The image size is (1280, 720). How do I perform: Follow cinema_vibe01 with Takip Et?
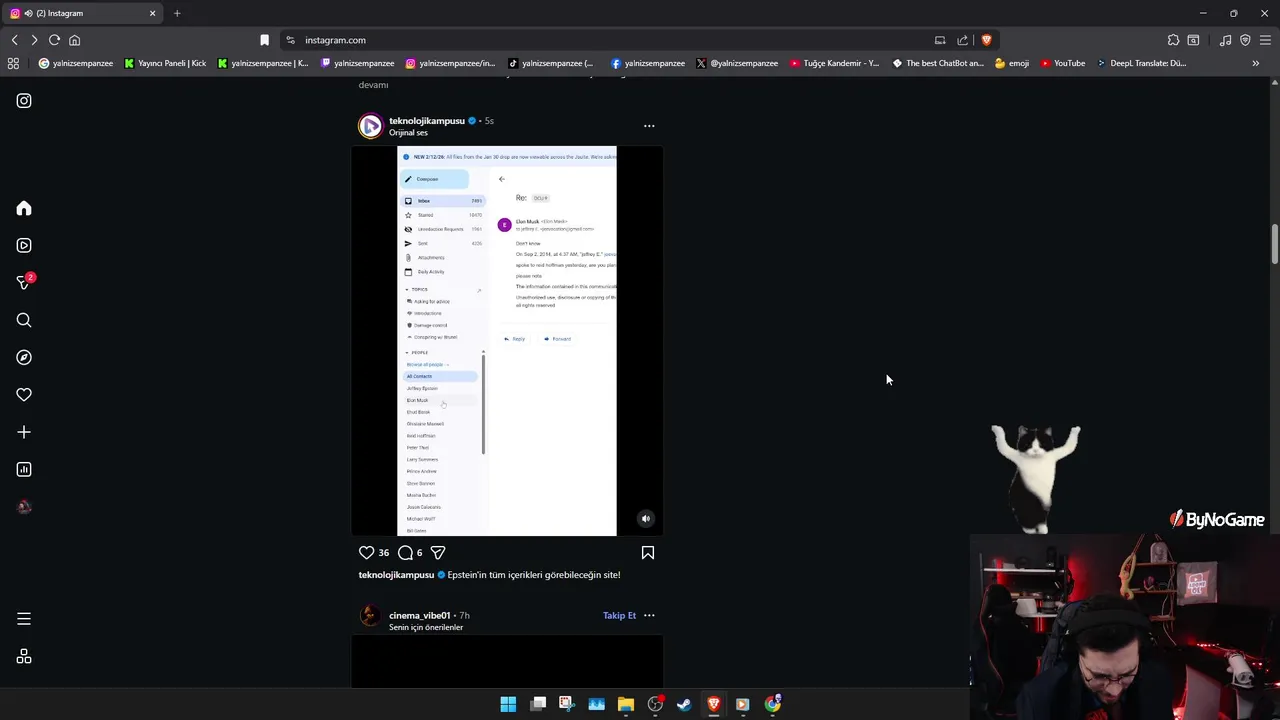pos(619,615)
